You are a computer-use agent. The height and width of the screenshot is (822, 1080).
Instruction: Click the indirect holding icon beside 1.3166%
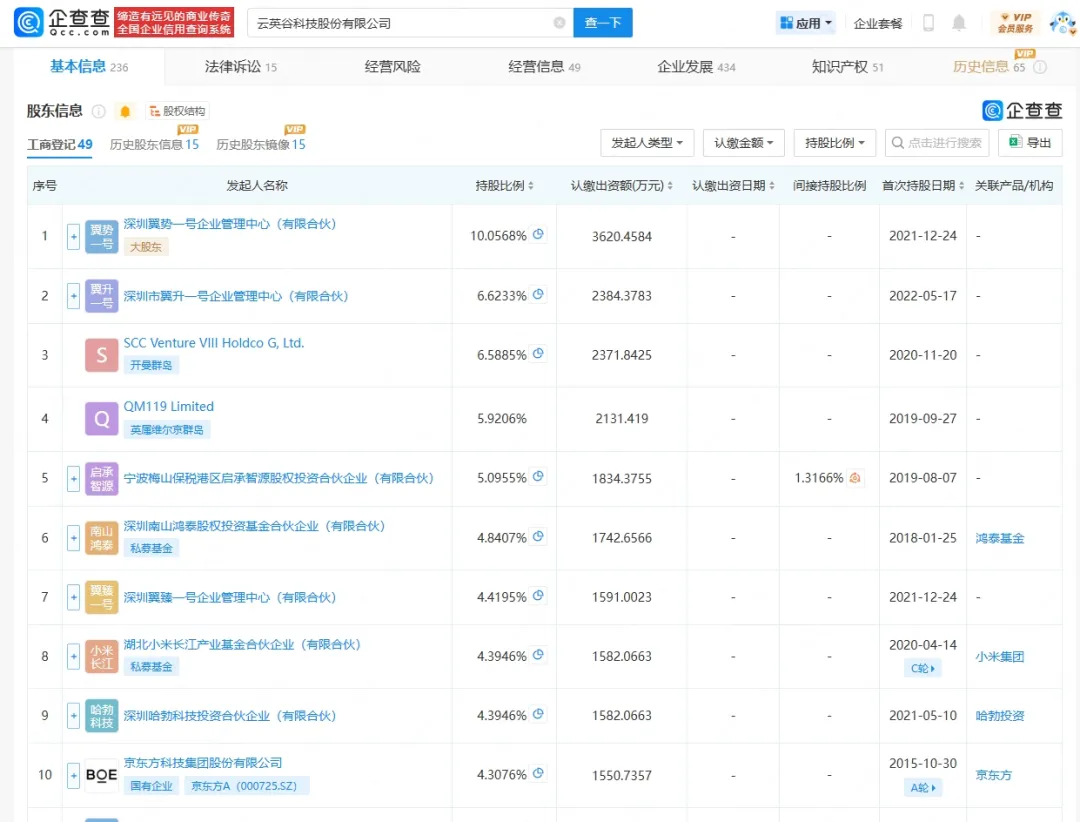[x=855, y=477]
